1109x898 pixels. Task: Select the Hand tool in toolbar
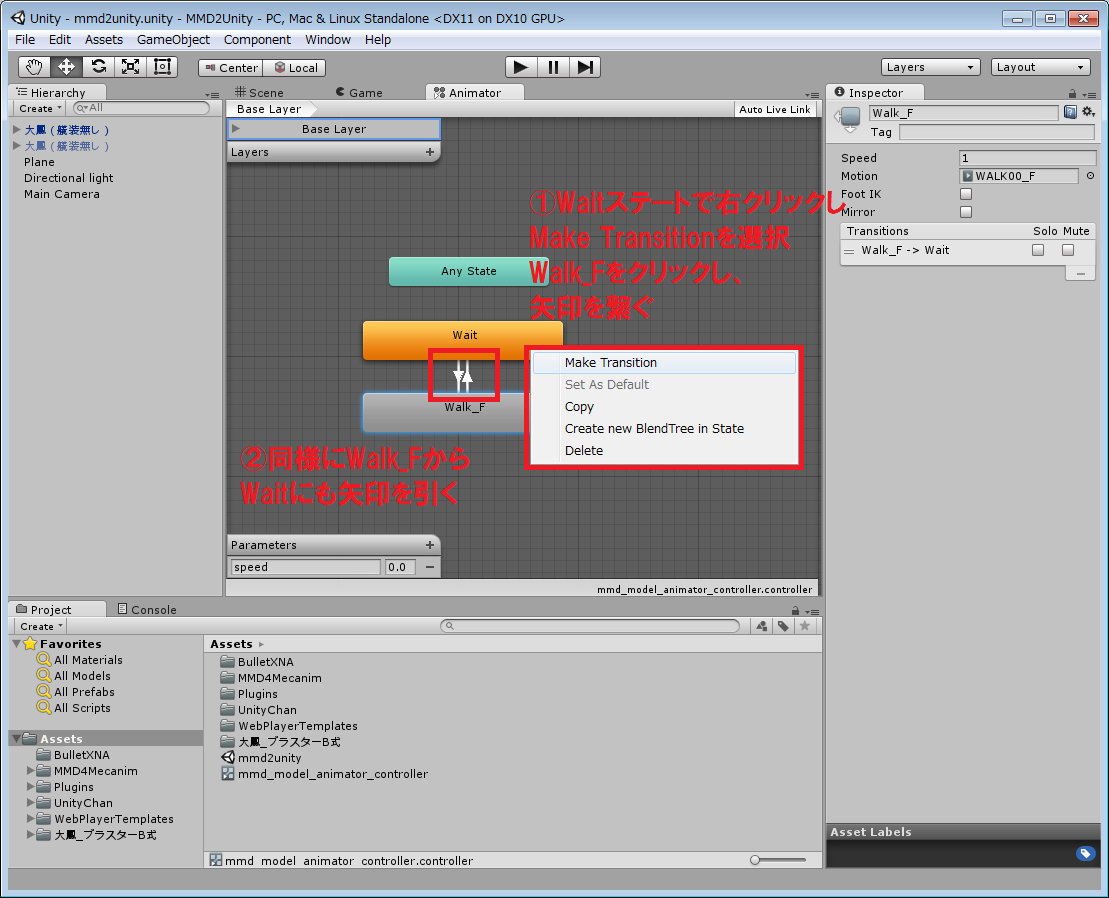[34, 67]
